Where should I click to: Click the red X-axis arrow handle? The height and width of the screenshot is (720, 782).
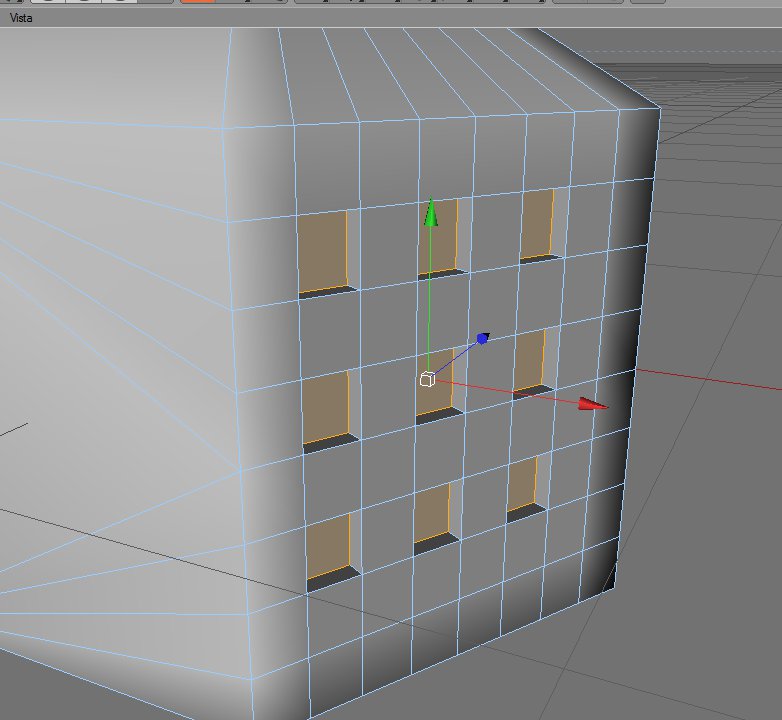pos(593,404)
